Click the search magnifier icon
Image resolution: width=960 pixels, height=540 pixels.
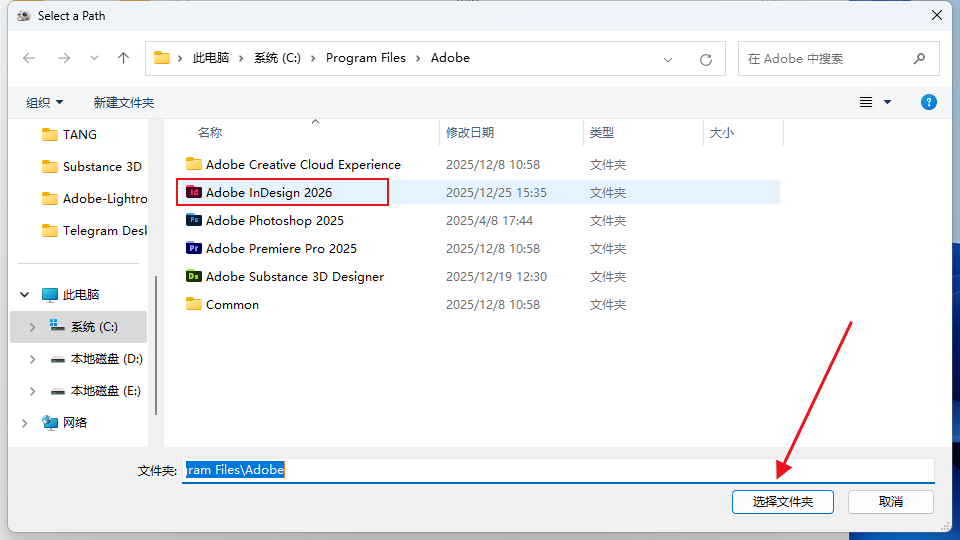coord(919,59)
